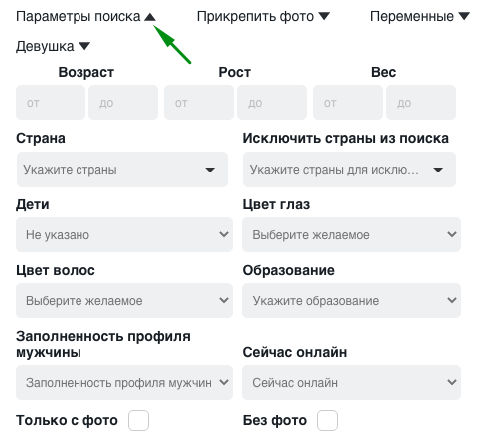
Task: Collapse the Параметры поиска section
Action: [x=86, y=16]
